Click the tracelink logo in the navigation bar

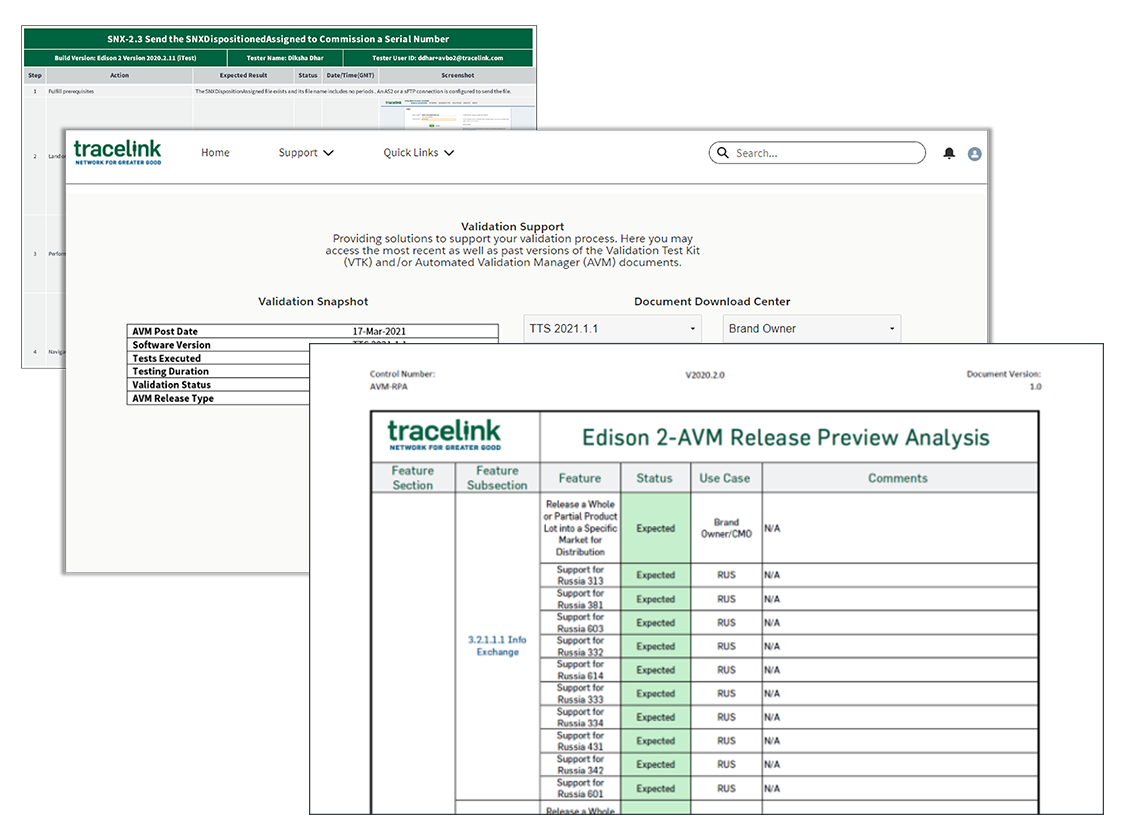tap(118, 152)
